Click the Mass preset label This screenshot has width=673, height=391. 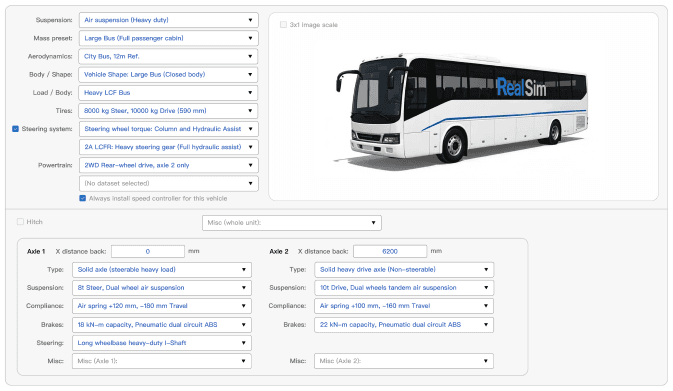coord(53,38)
